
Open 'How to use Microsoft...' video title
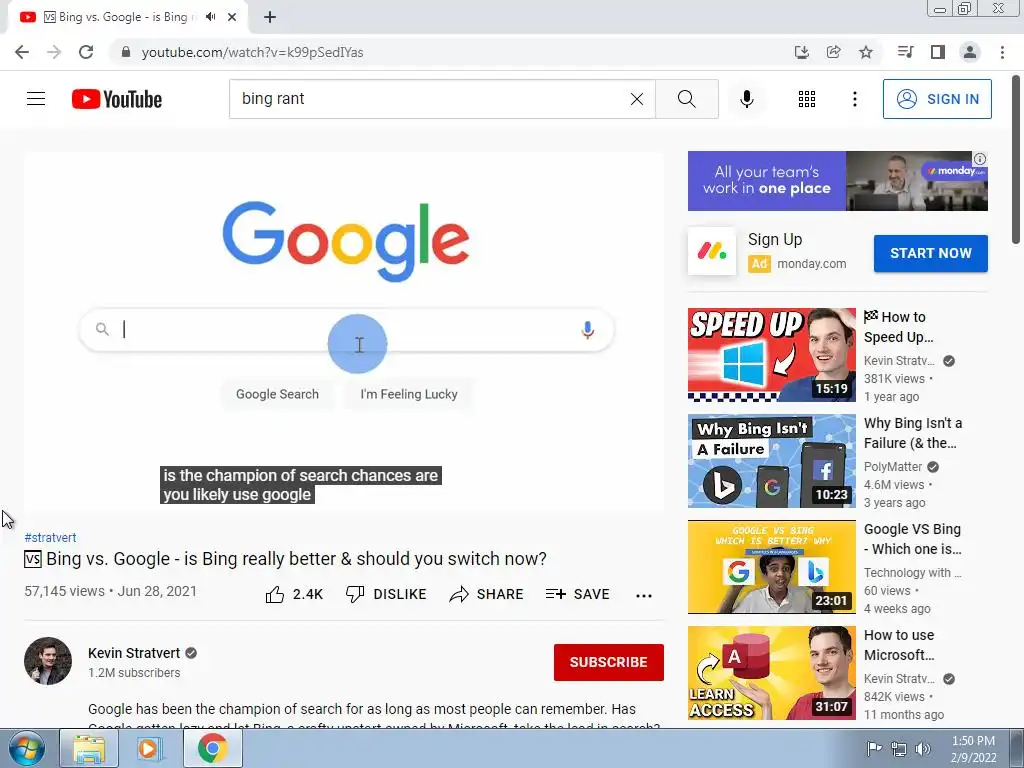pyautogui.click(x=899, y=645)
